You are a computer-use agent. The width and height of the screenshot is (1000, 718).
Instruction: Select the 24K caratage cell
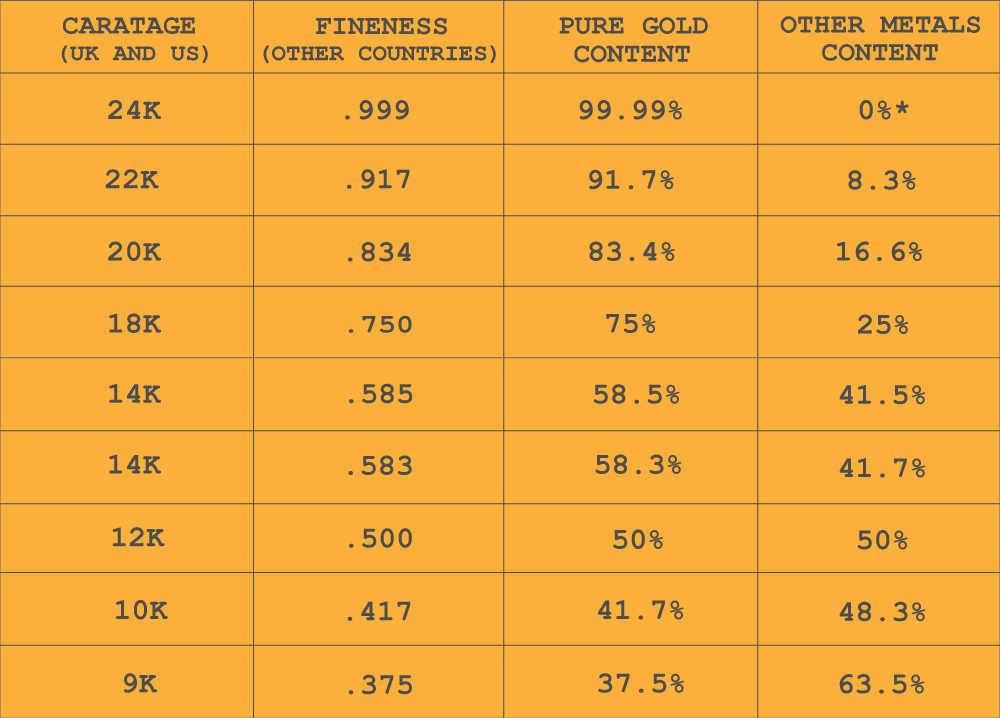click(x=134, y=110)
